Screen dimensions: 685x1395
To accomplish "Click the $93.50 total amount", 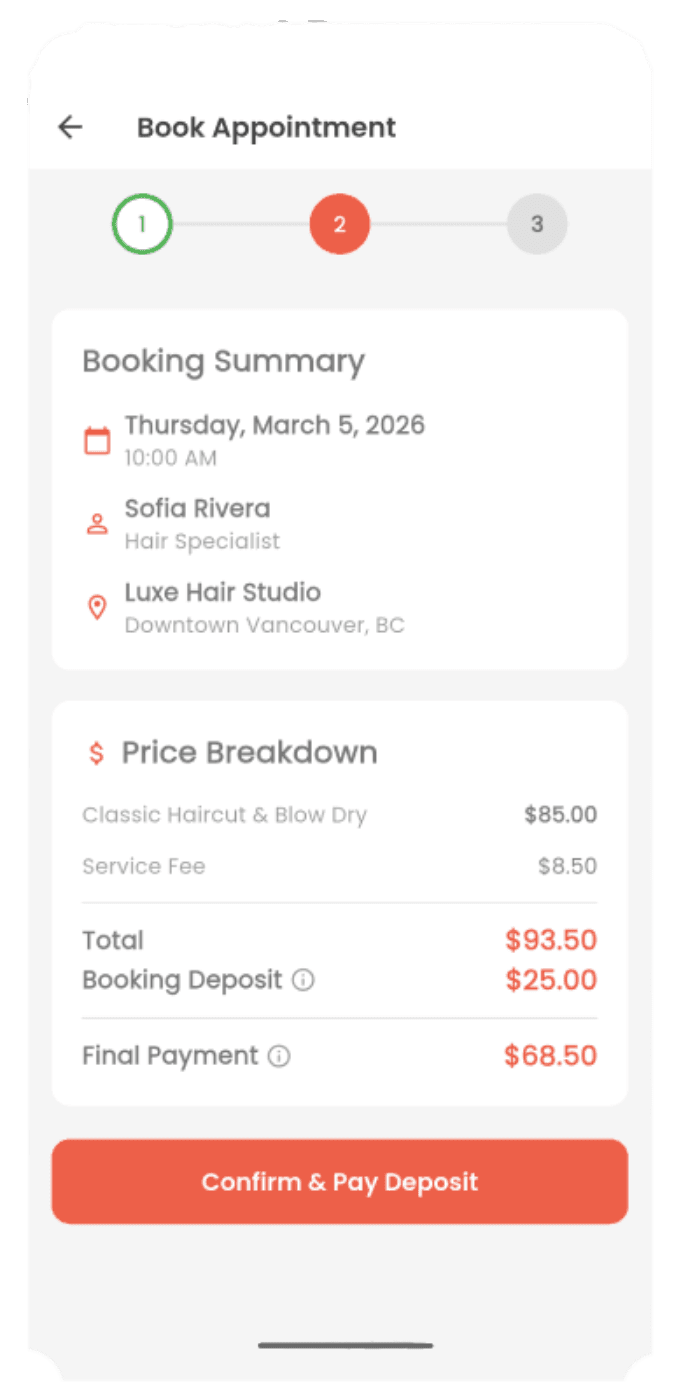I will pos(550,940).
